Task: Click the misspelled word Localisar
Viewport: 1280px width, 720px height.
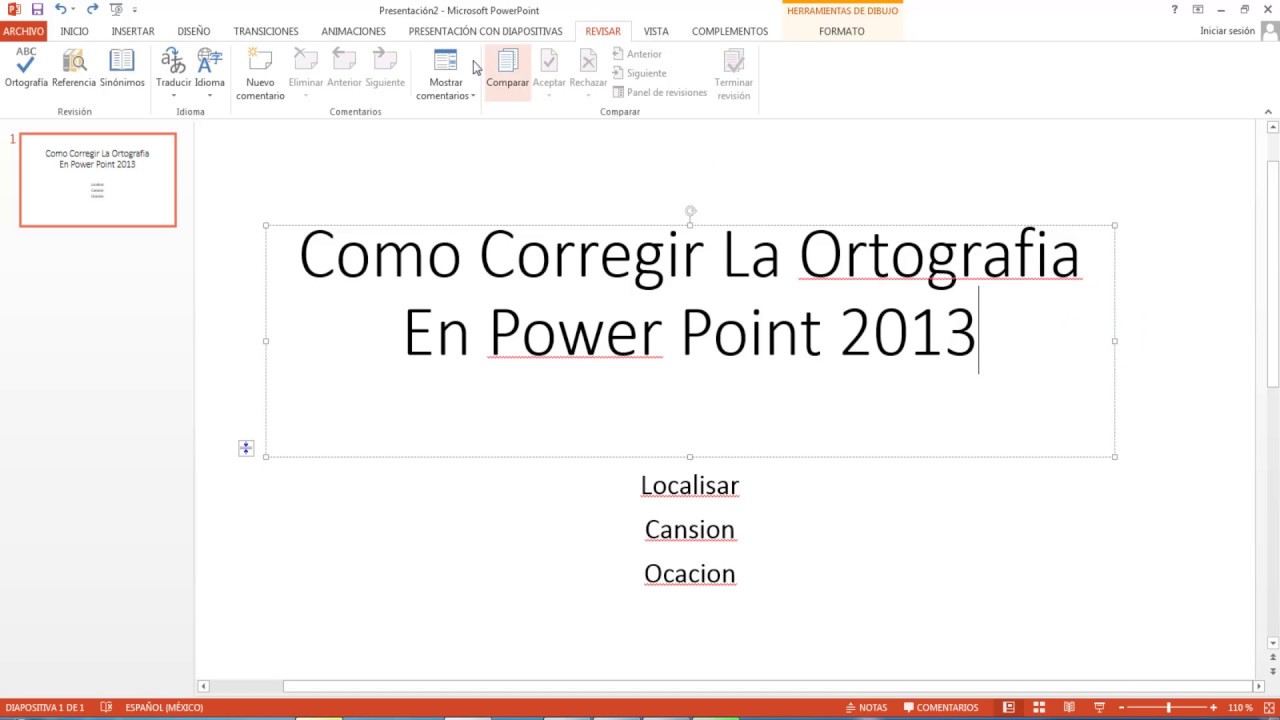Action: click(x=690, y=486)
